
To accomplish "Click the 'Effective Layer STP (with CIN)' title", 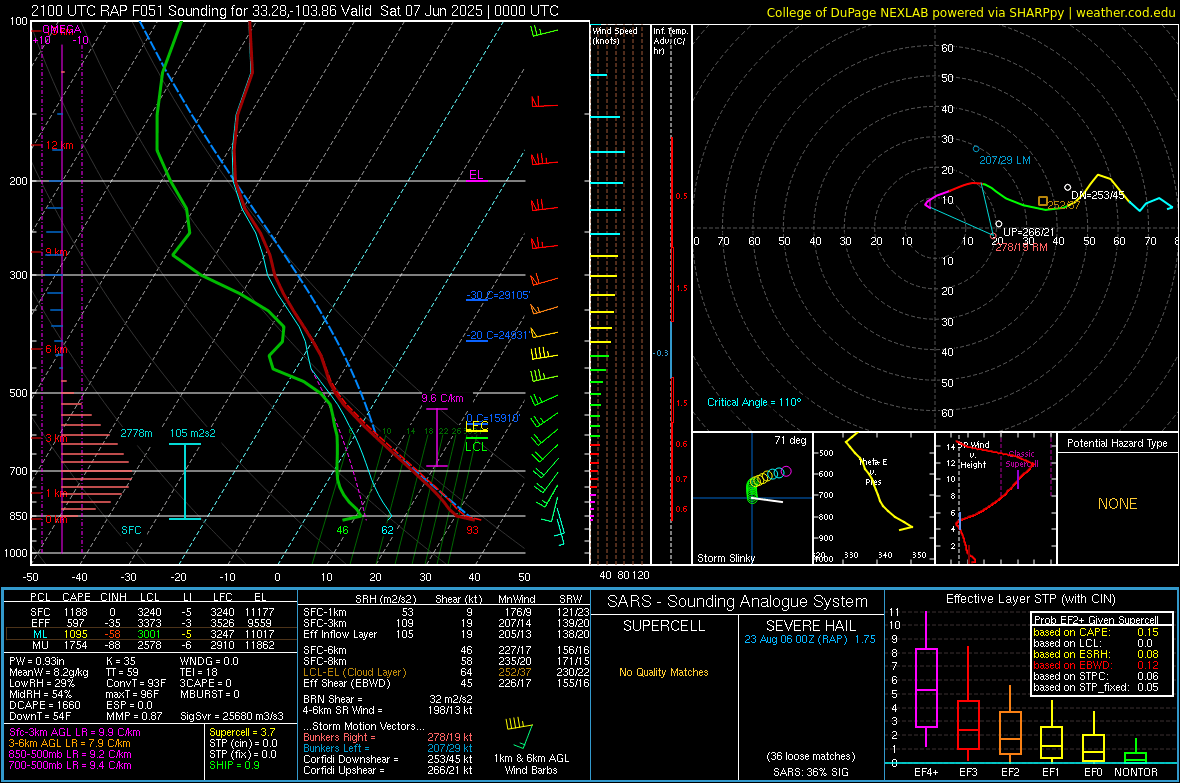I will point(1031,599).
